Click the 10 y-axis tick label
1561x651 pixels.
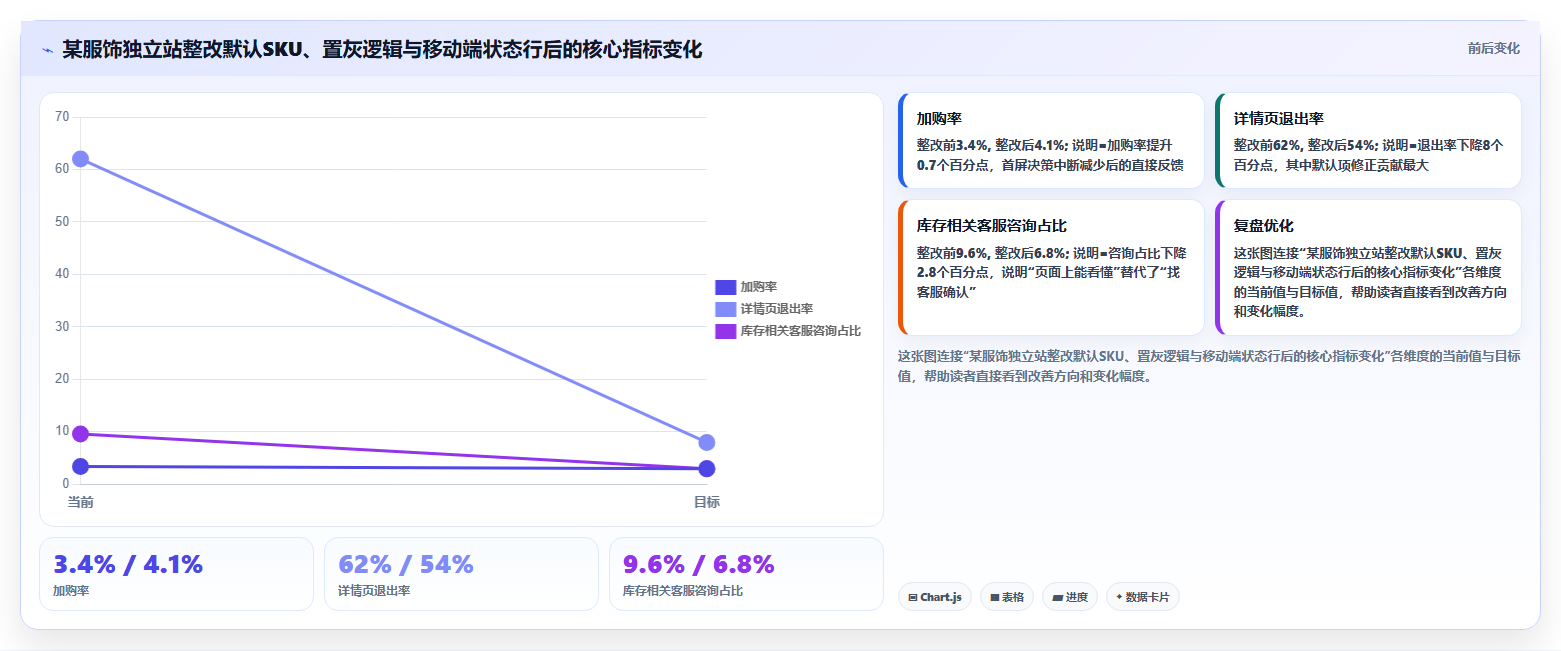click(x=62, y=431)
